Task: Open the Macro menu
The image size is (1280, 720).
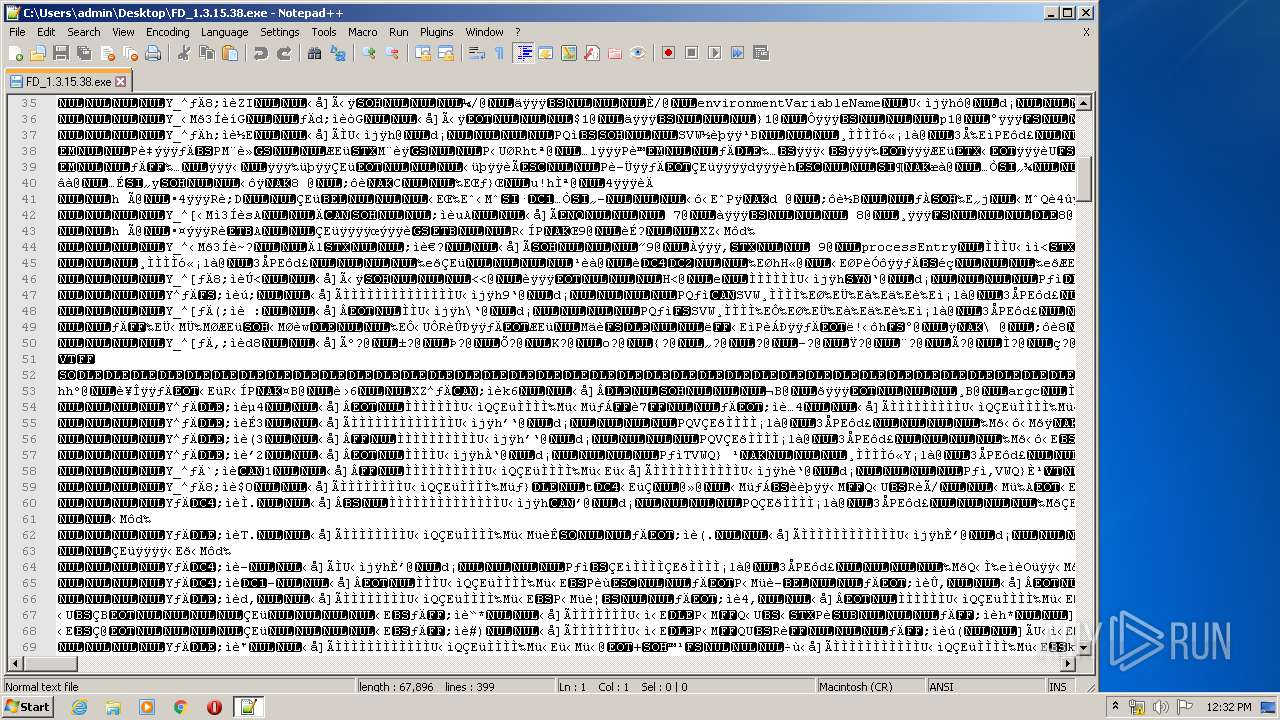Action: [363, 32]
